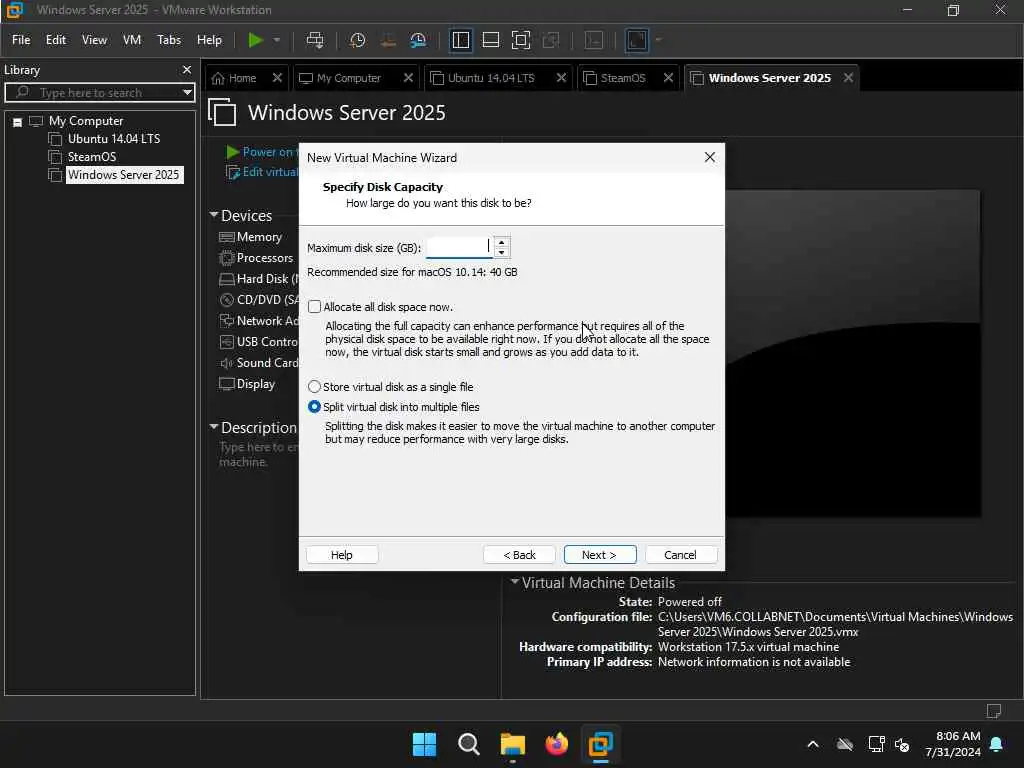
Task: Collapse the Description section
Action: tap(213, 426)
